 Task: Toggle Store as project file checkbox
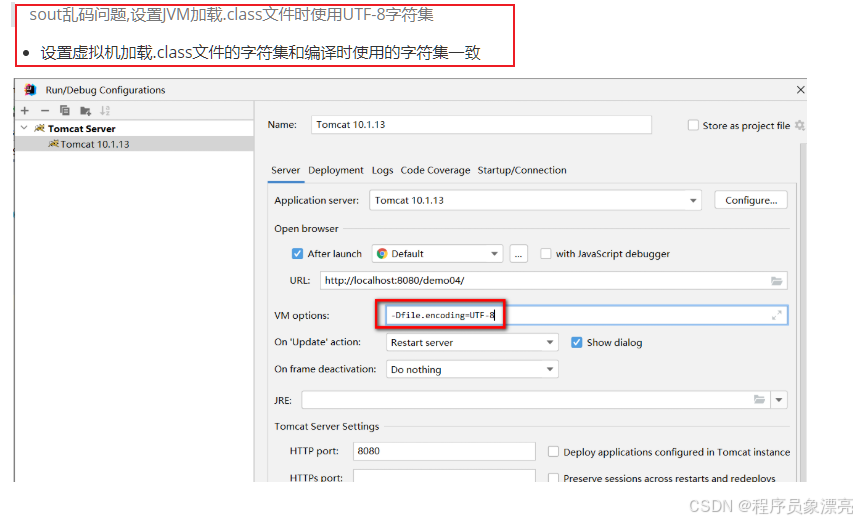[x=693, y=125]
